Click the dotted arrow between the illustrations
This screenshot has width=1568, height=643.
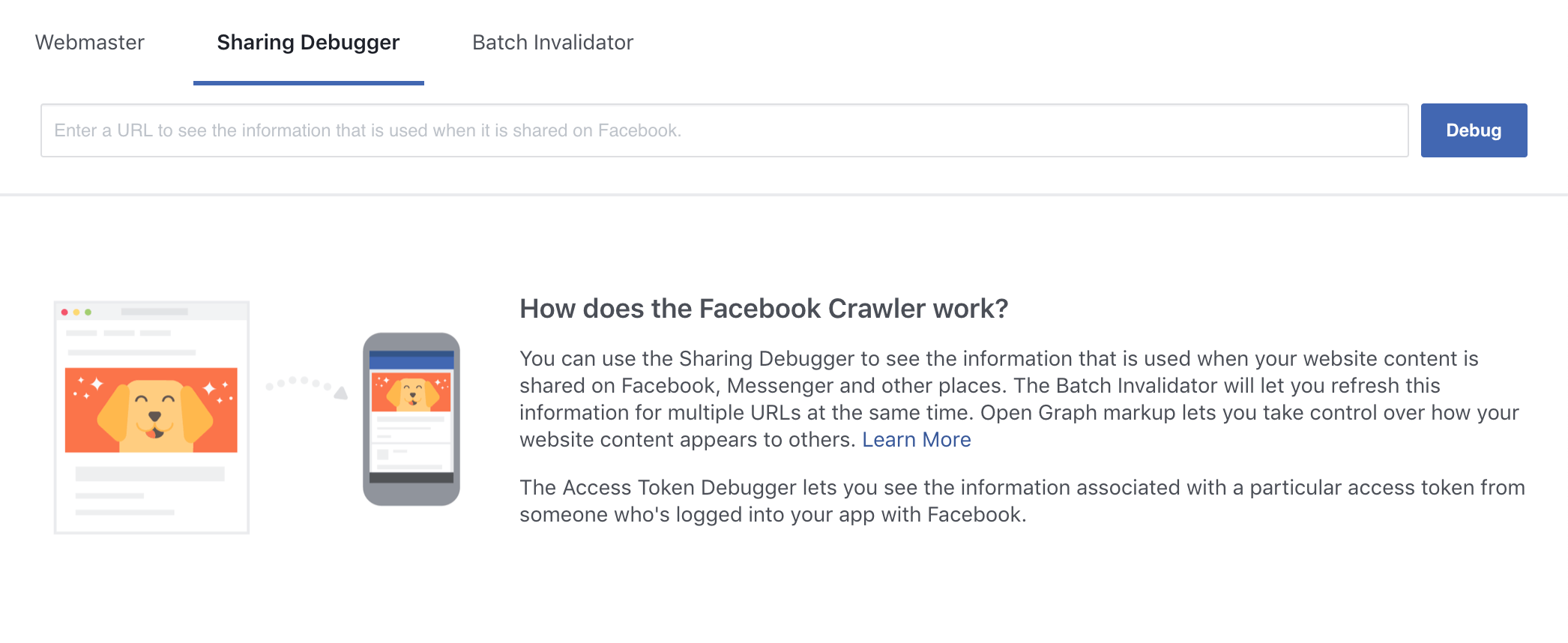click(x=304, y=386)
